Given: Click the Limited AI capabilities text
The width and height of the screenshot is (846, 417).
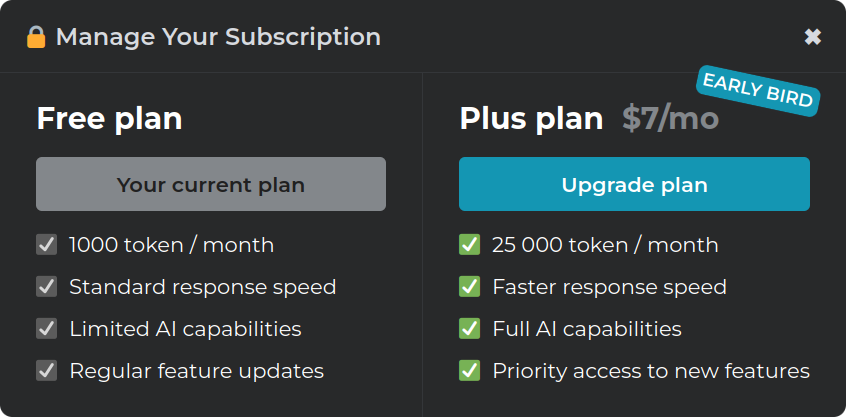Looking at the screenshot, I should pyautogui.click(x=185, y=329).
